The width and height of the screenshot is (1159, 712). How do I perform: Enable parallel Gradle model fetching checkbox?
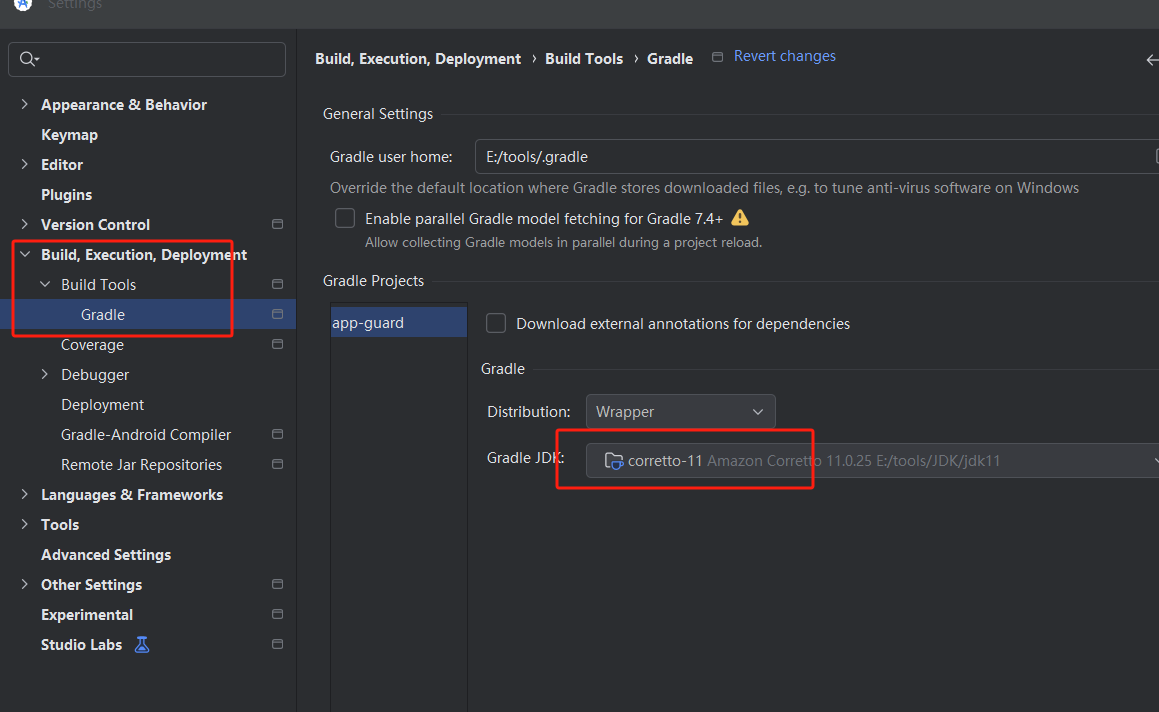pos(344,218)
